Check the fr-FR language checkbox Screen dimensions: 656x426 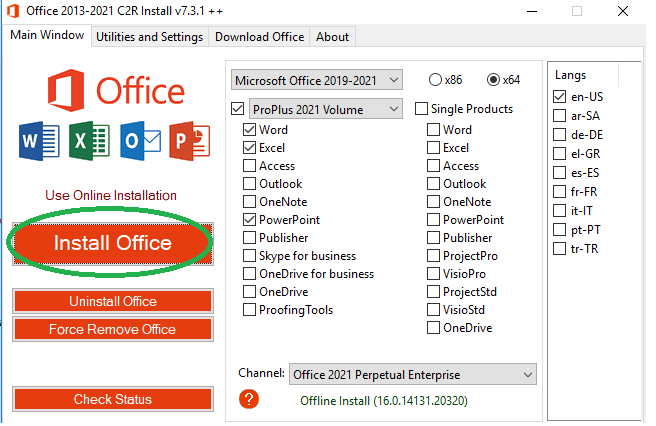559,192
